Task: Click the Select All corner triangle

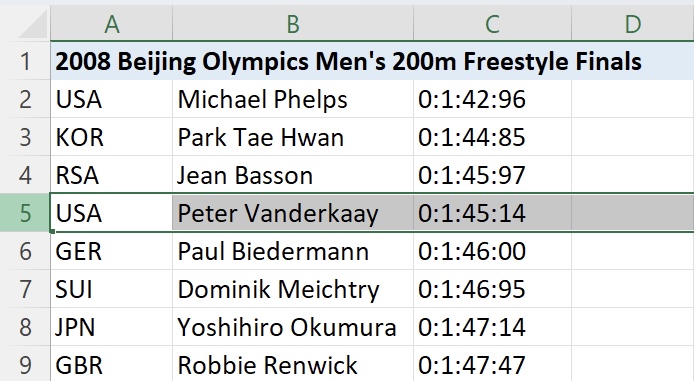Action: tap(33, 24)
